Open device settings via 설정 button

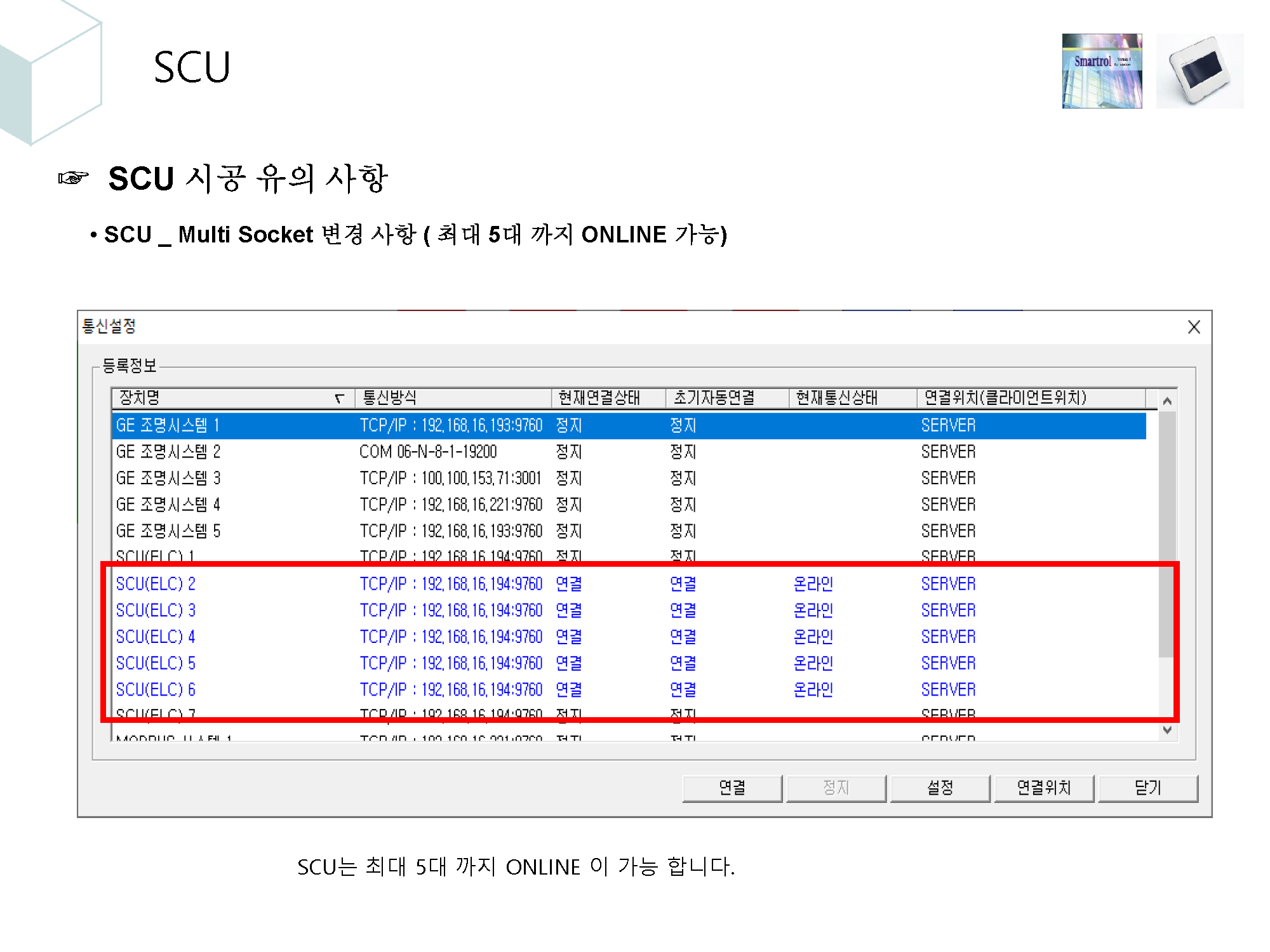[940, 788]
